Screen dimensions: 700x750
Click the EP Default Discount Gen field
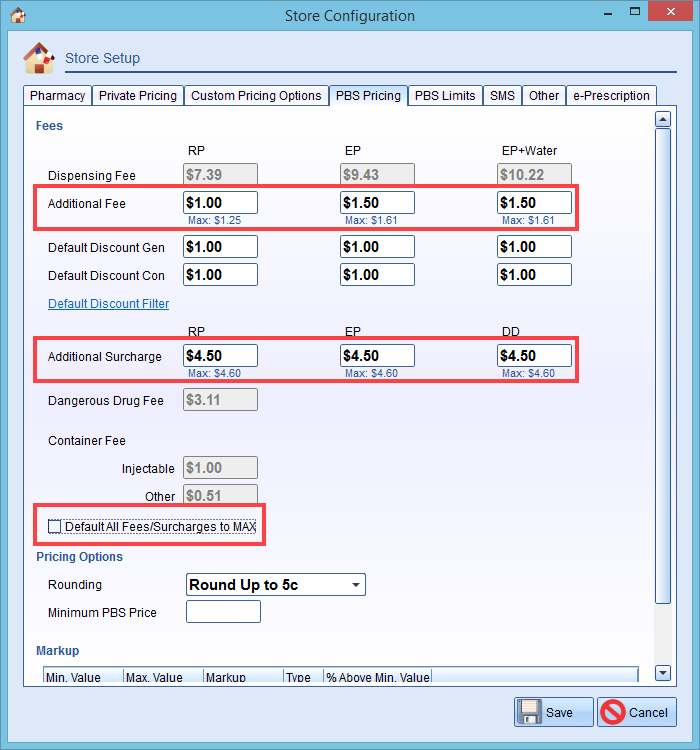(377, 247)
